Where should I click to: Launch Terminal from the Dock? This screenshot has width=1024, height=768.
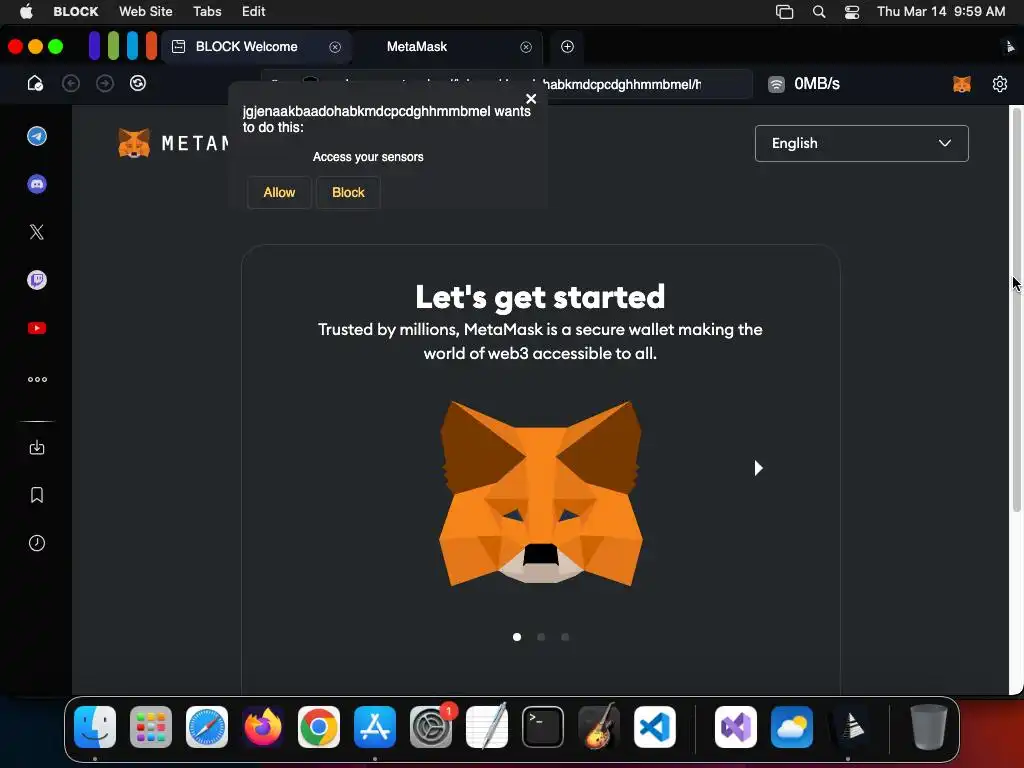pos(543,727)
